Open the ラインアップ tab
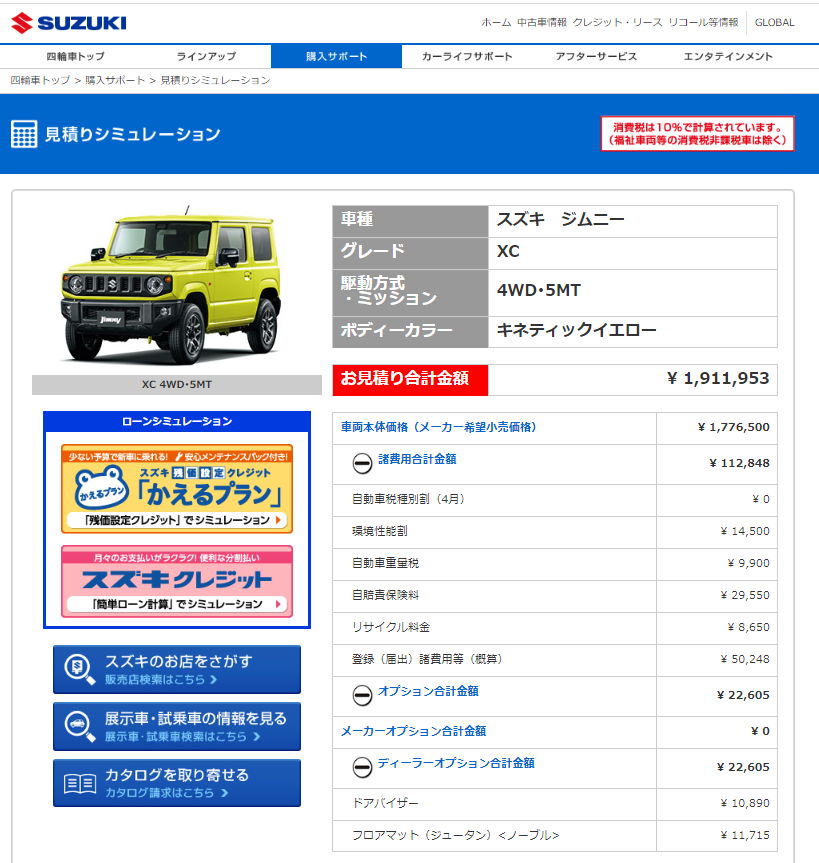Screen dimensions: 819x863 tap(206, 56)
